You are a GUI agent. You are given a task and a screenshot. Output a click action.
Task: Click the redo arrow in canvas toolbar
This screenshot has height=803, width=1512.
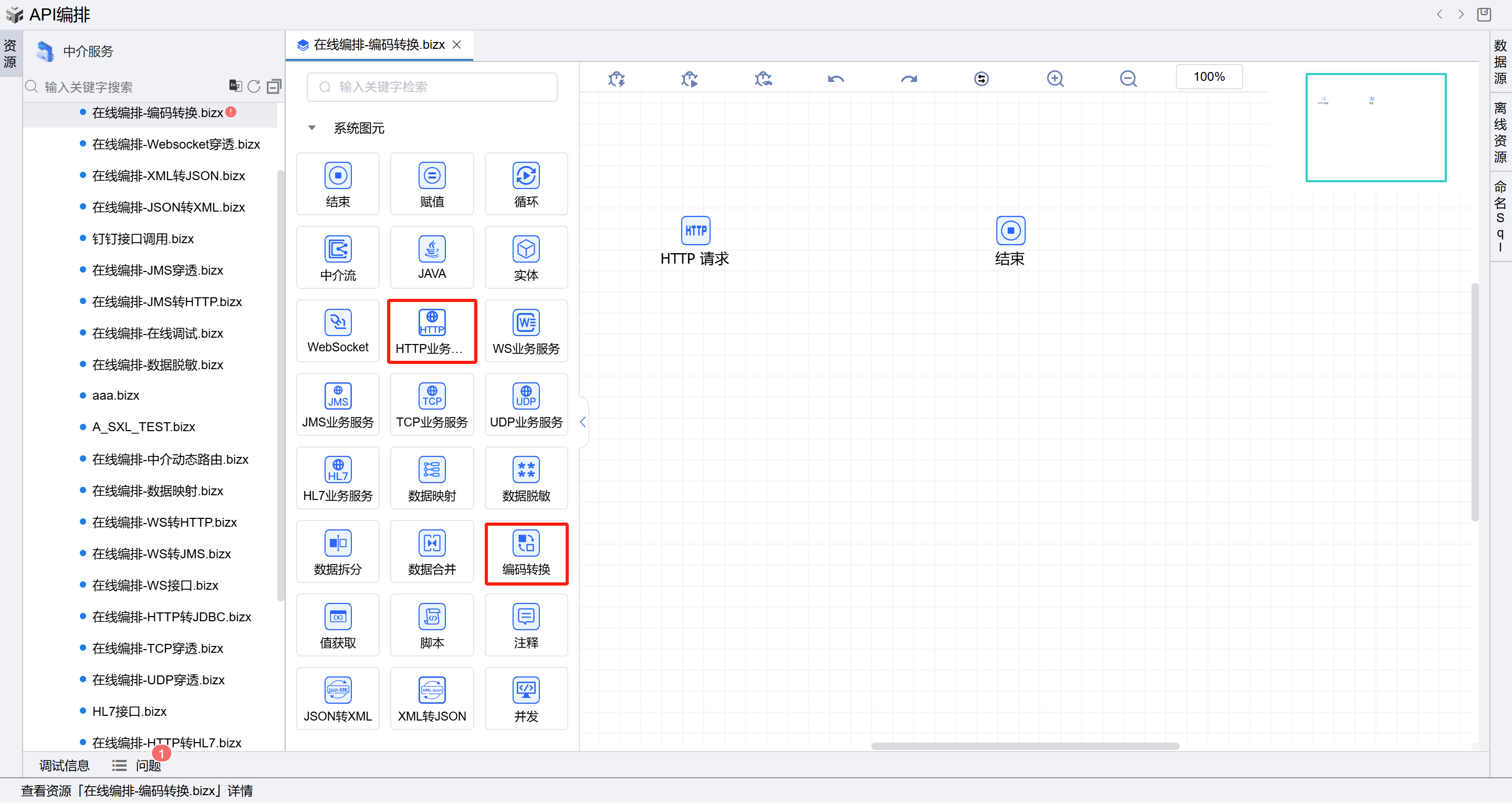pyautogui.click(x=909, y=79)
